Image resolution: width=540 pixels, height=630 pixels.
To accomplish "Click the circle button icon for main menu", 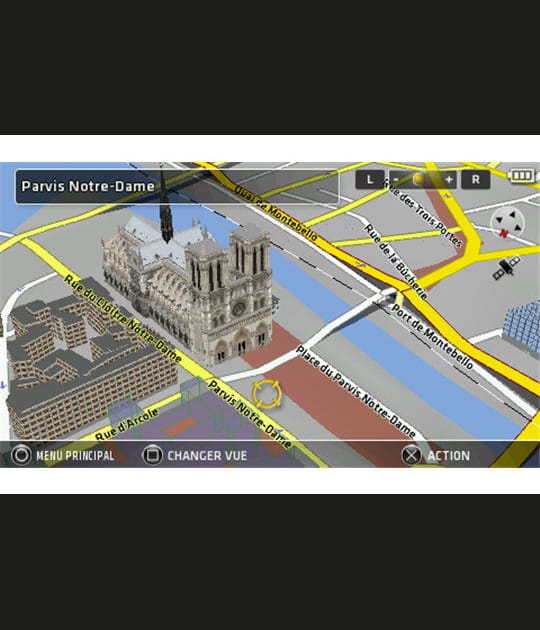I will (21, 455).
